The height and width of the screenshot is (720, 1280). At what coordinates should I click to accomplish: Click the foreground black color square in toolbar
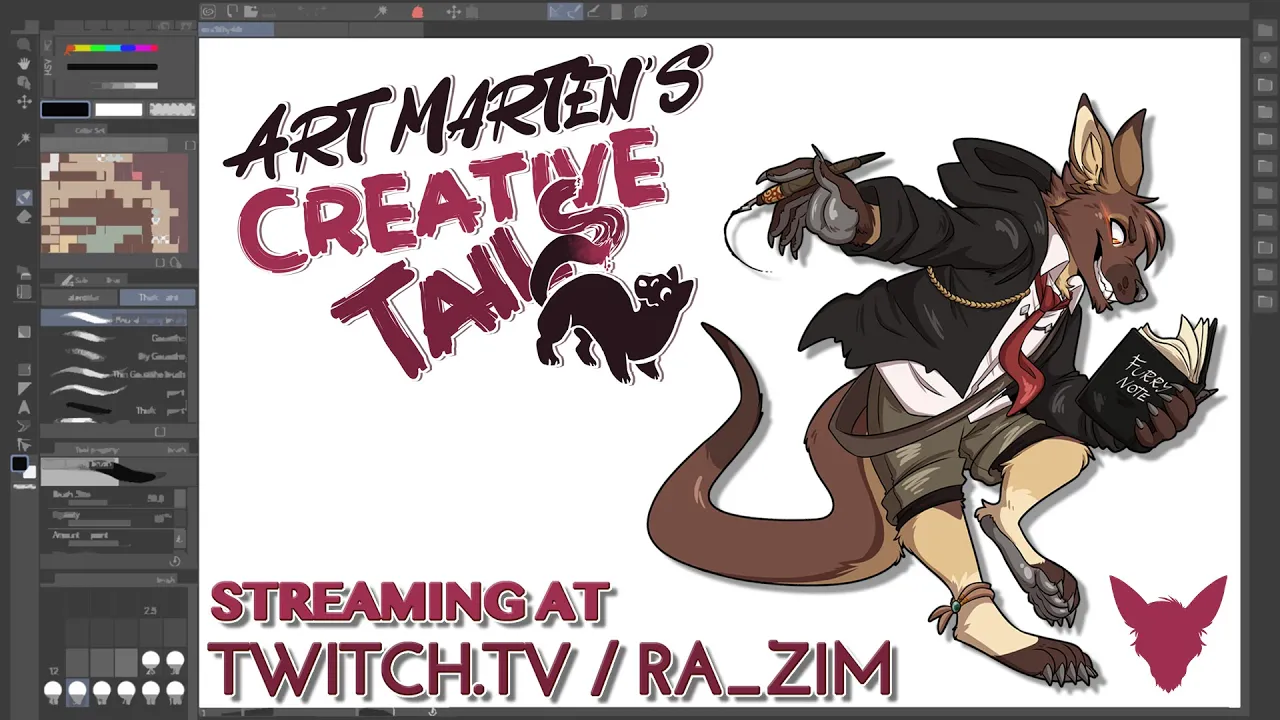coord(19,464)
